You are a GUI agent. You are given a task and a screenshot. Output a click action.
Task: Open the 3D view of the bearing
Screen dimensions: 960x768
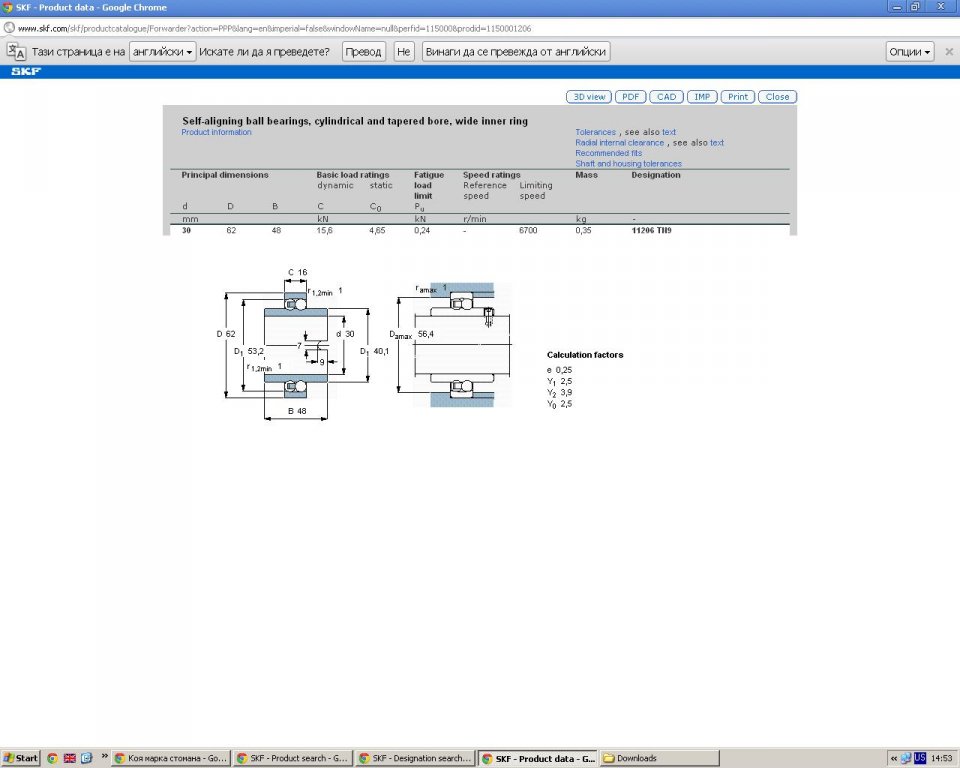click(588, 97)
